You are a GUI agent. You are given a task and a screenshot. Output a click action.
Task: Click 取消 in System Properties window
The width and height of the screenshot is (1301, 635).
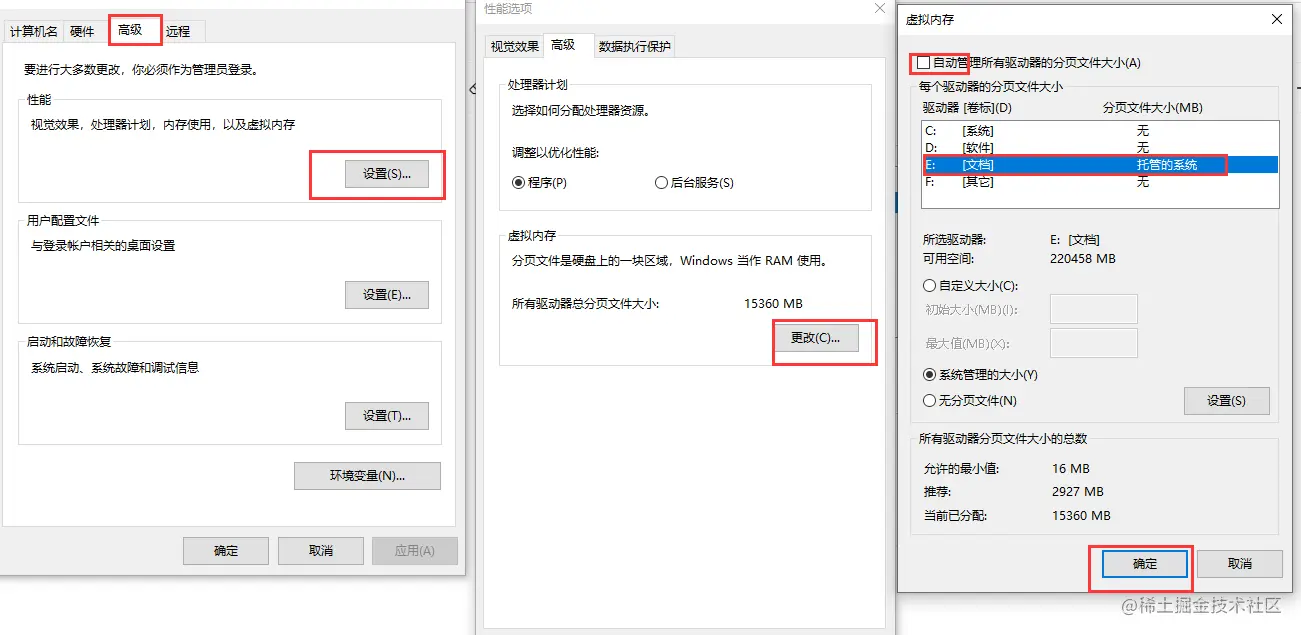click(320, 550)
